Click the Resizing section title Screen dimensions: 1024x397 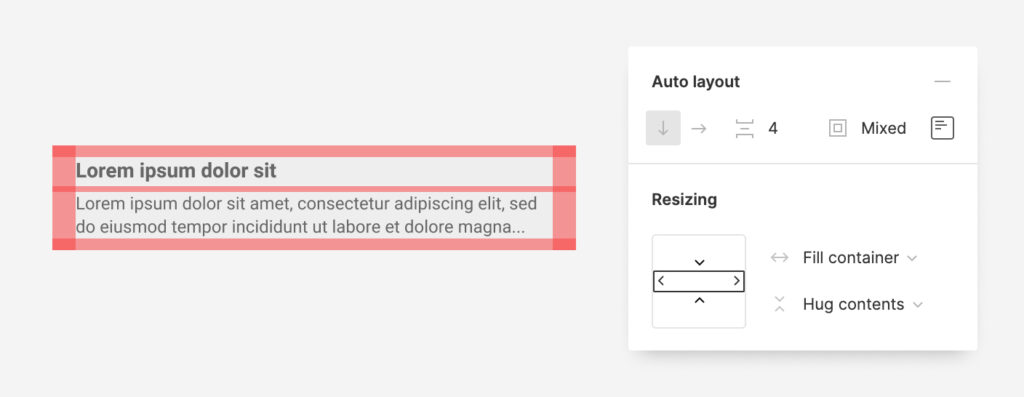[684, 199]
